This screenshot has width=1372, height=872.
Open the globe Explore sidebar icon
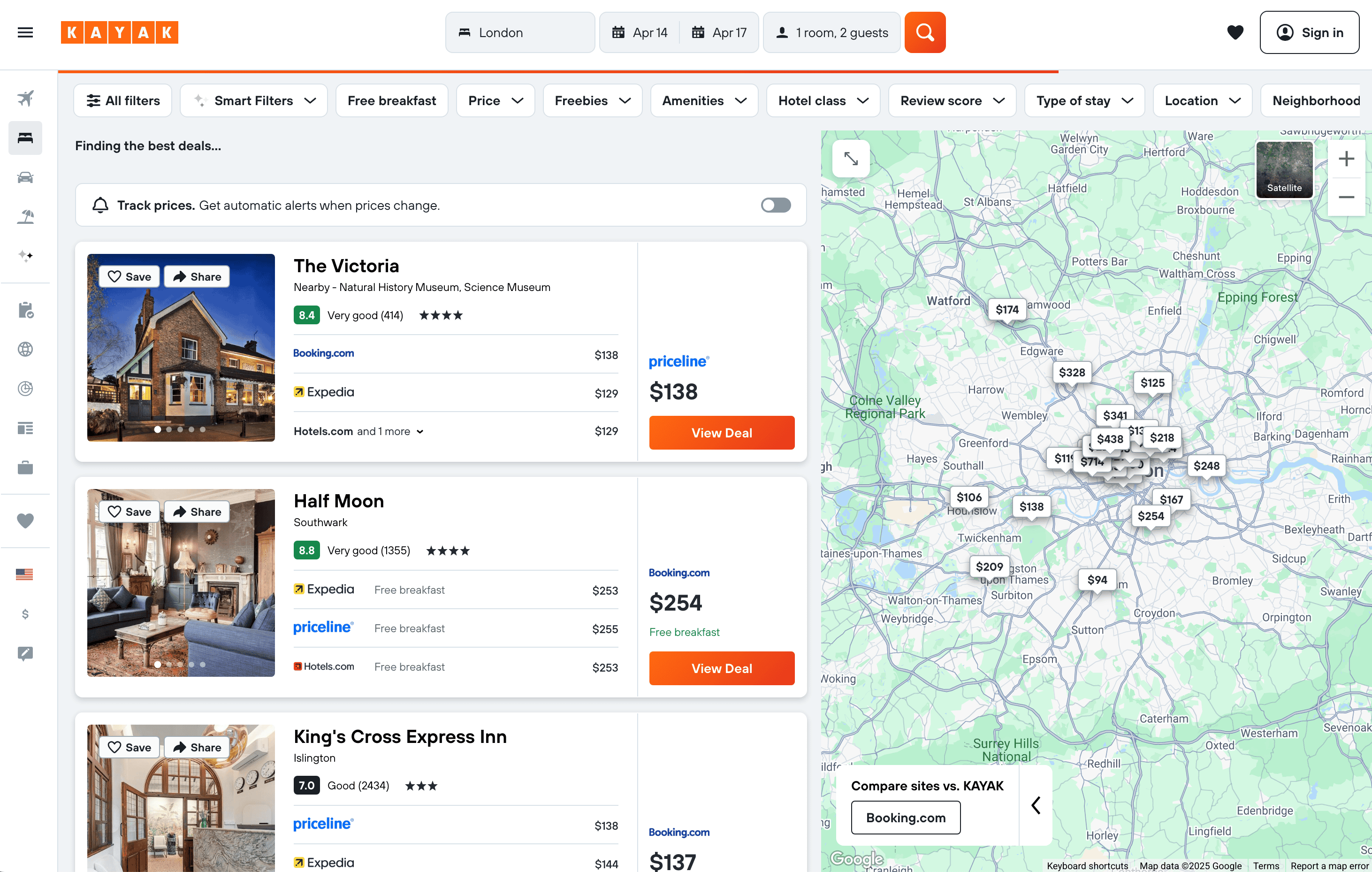click(25, 349)
